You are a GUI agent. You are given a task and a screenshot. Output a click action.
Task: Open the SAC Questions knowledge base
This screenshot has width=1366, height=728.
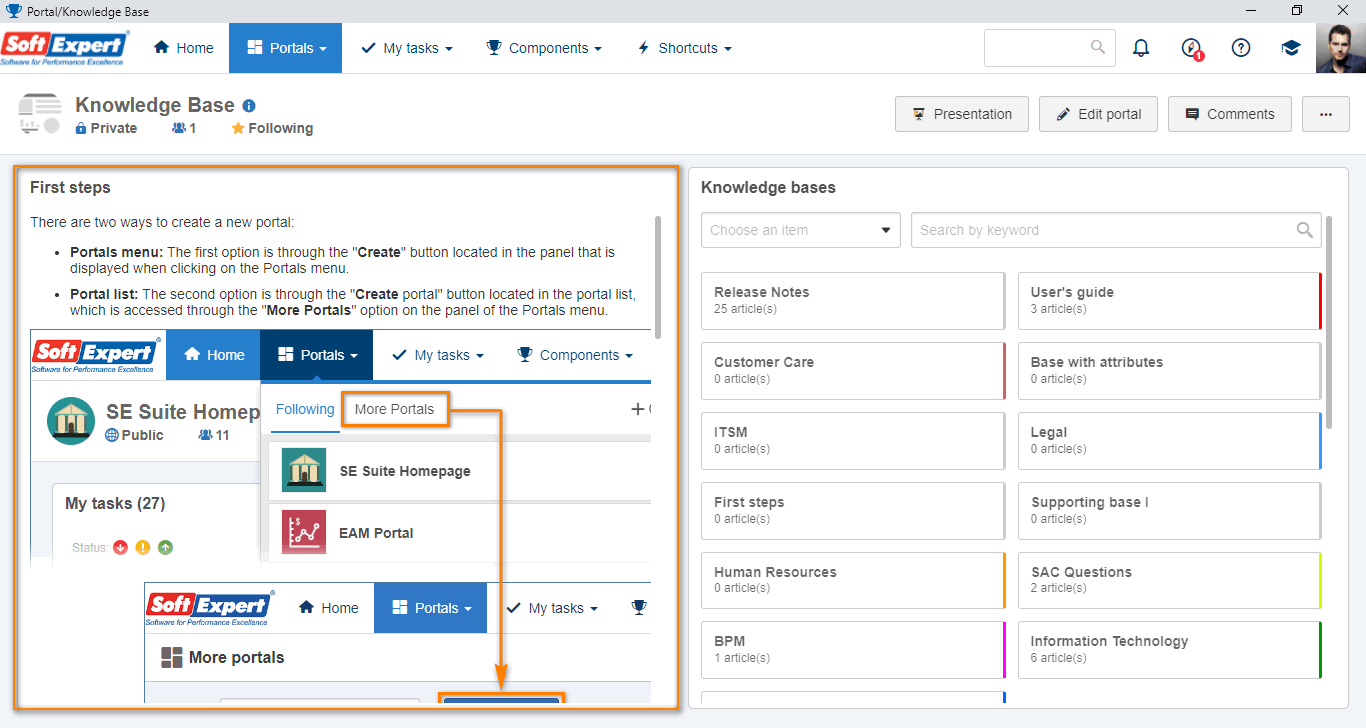tap(1170, 581)
